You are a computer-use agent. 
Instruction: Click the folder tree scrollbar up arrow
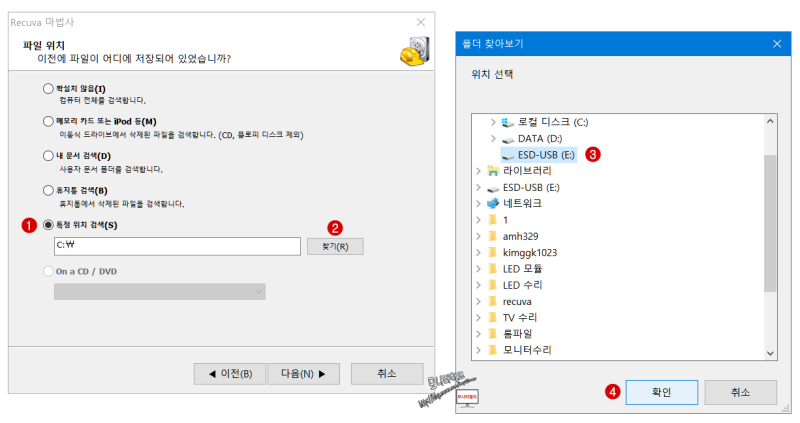[x=770, y=121]
